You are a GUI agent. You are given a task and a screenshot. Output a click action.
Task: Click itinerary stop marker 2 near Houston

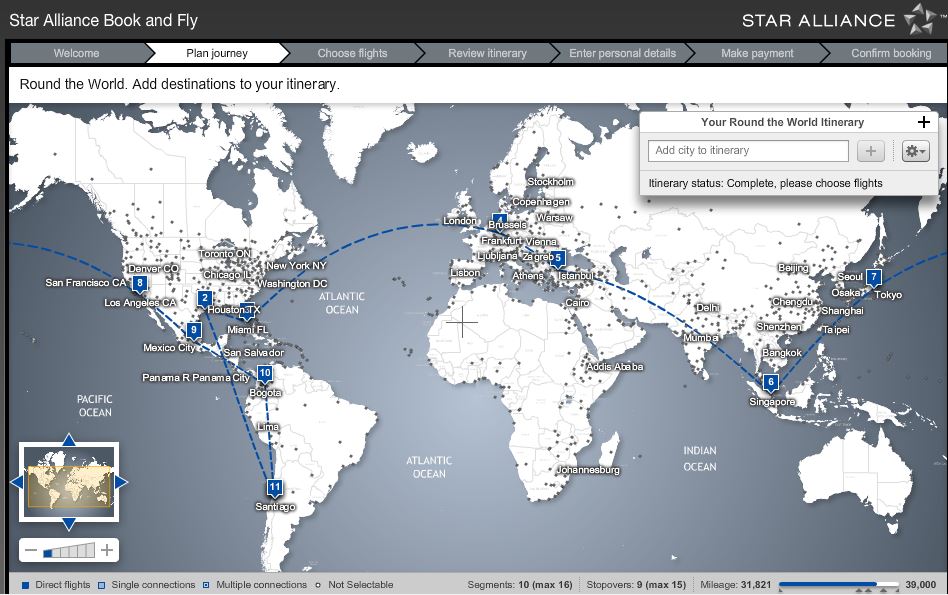pyautogui.click(x=204, y=298)
